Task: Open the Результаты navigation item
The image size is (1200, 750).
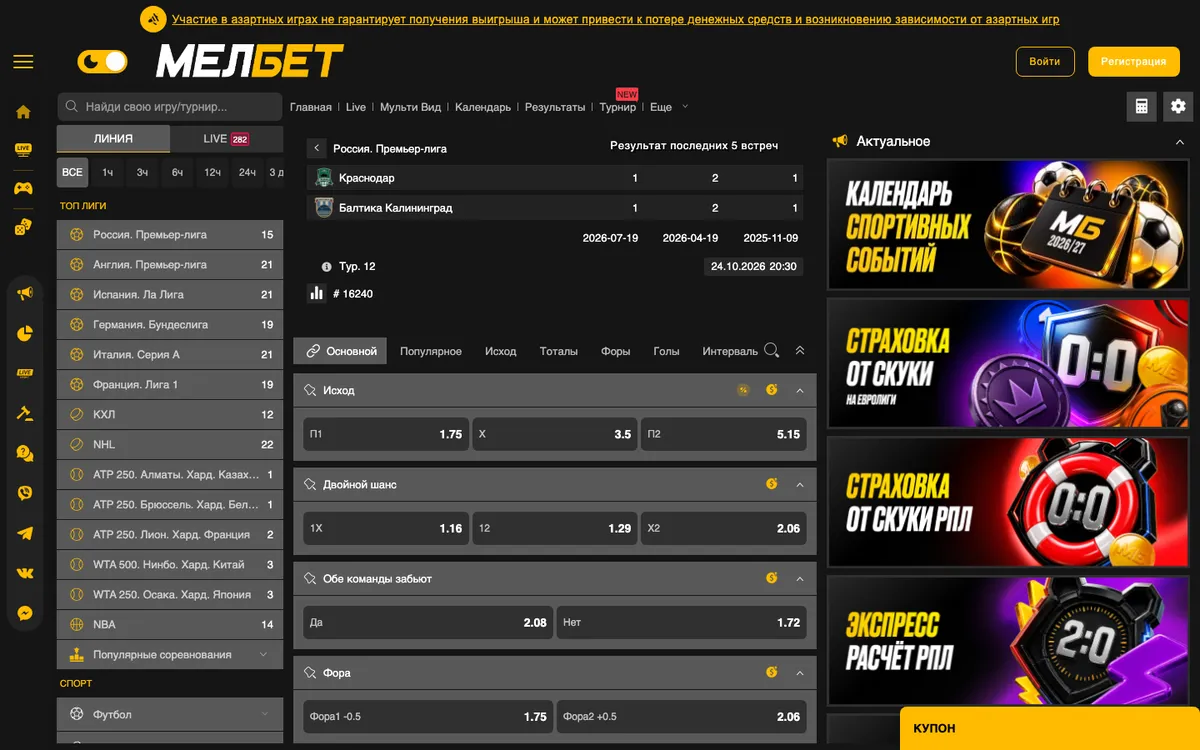Action: pyautogui.click(x=555, y=107)
